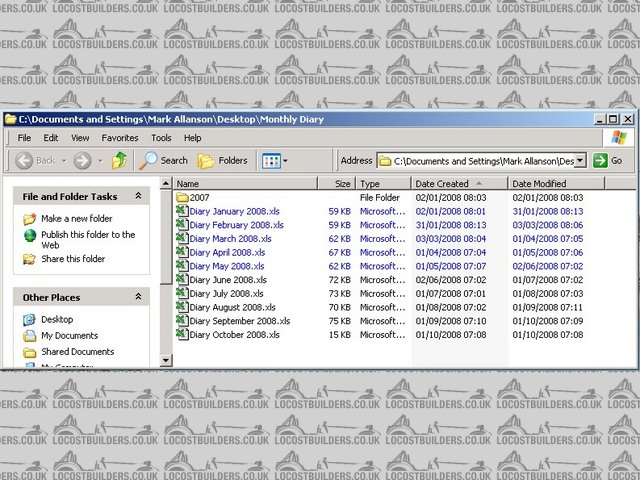Image resolution: width=640 pixels, height=480 pixels.
Task: Click Make a new folder link
Action: [x=76, y=218]
